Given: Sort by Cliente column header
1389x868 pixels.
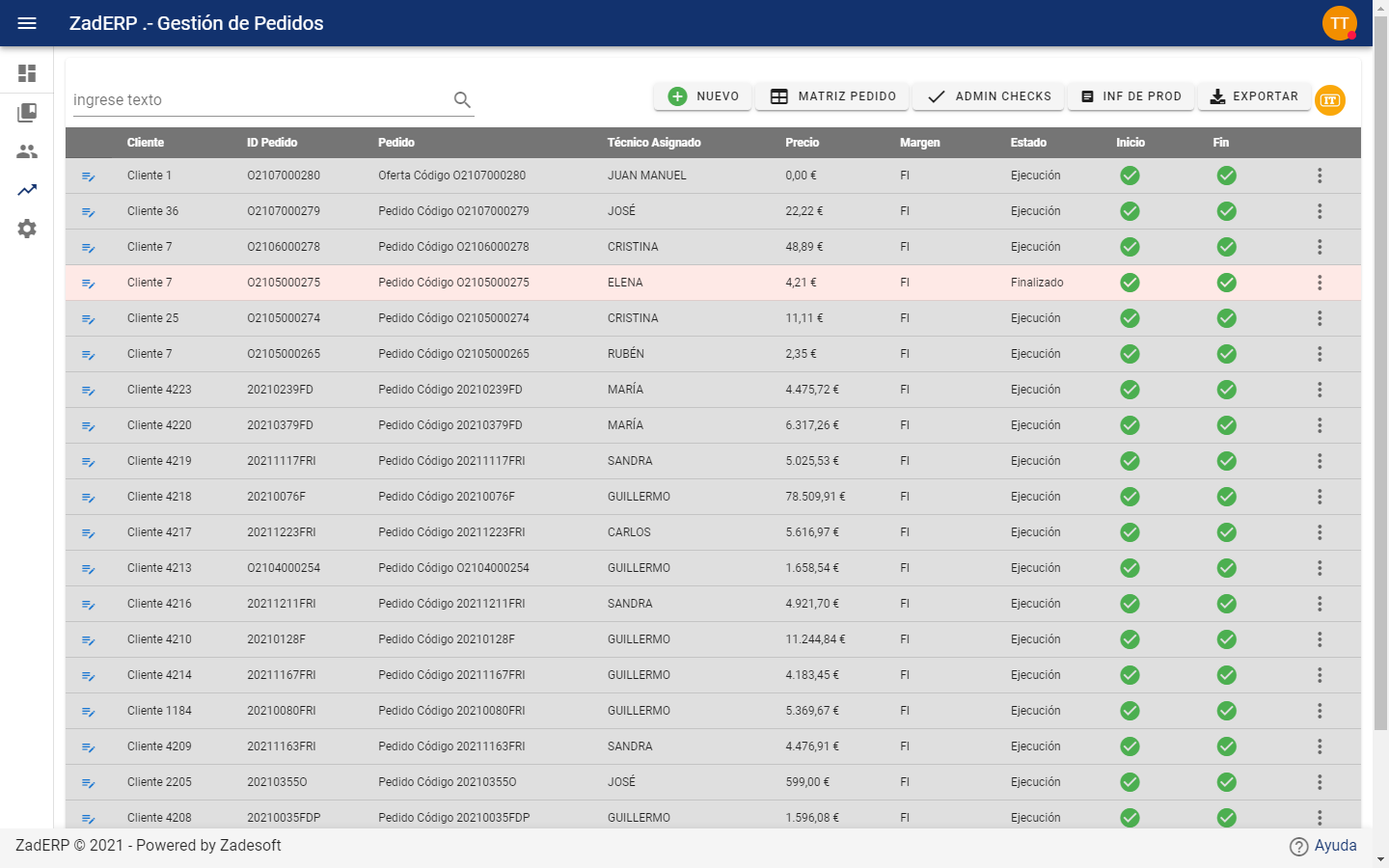Looking at the screenshot, I should click(x=146, y=143).
